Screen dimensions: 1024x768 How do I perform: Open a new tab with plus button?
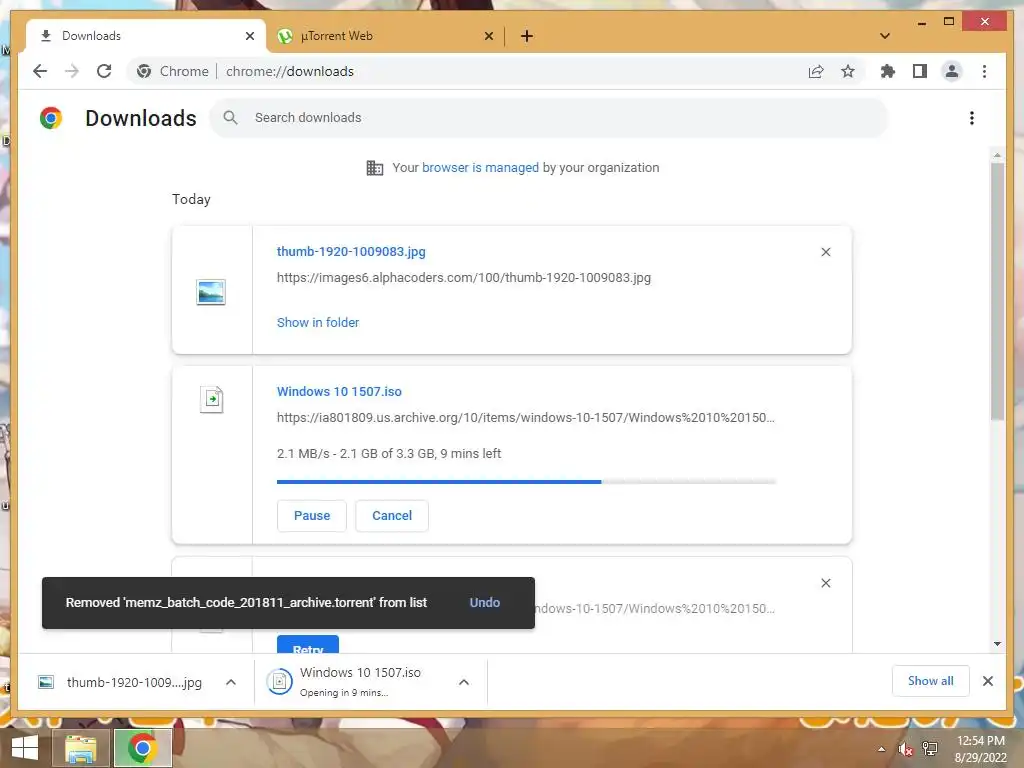pyautogui.click(x=526, y=36)
